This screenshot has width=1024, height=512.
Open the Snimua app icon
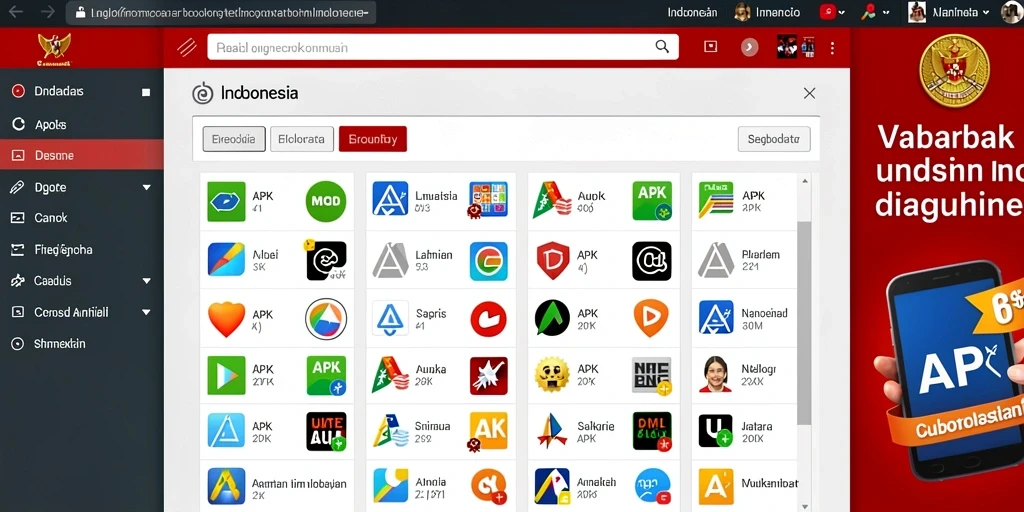(x=390, y=431)
